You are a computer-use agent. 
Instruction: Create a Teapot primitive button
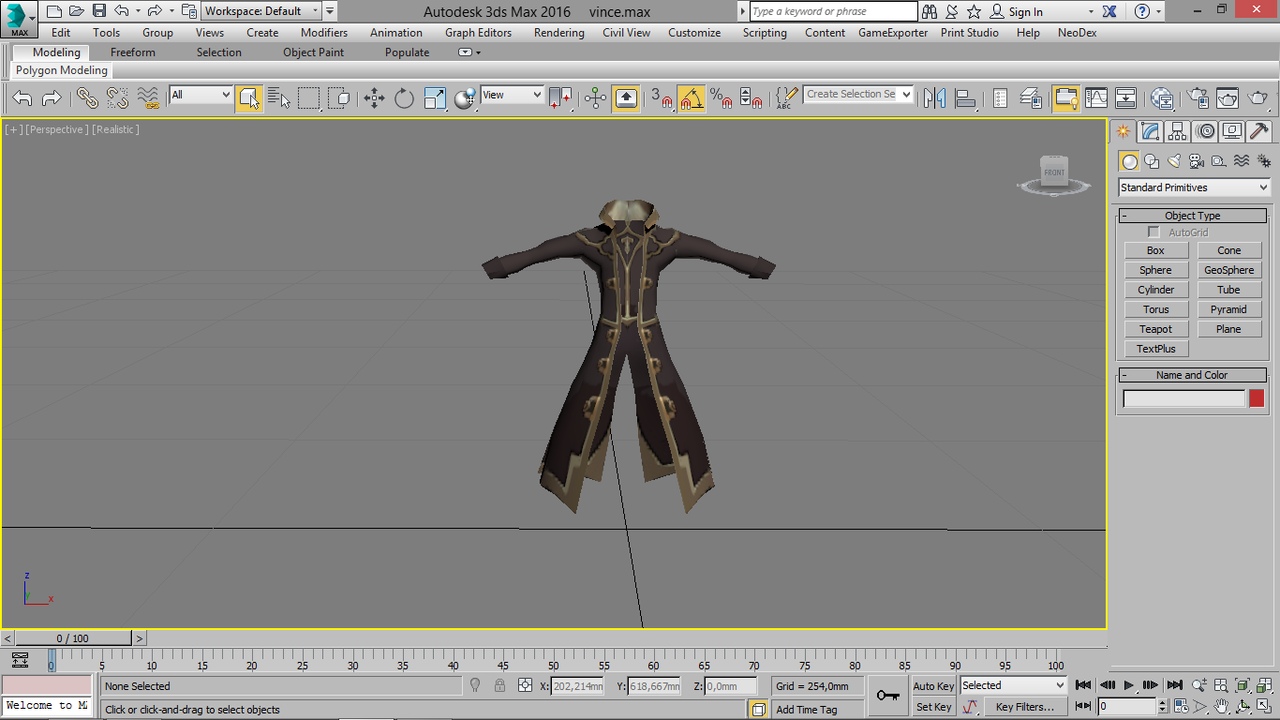(1155, 329)
